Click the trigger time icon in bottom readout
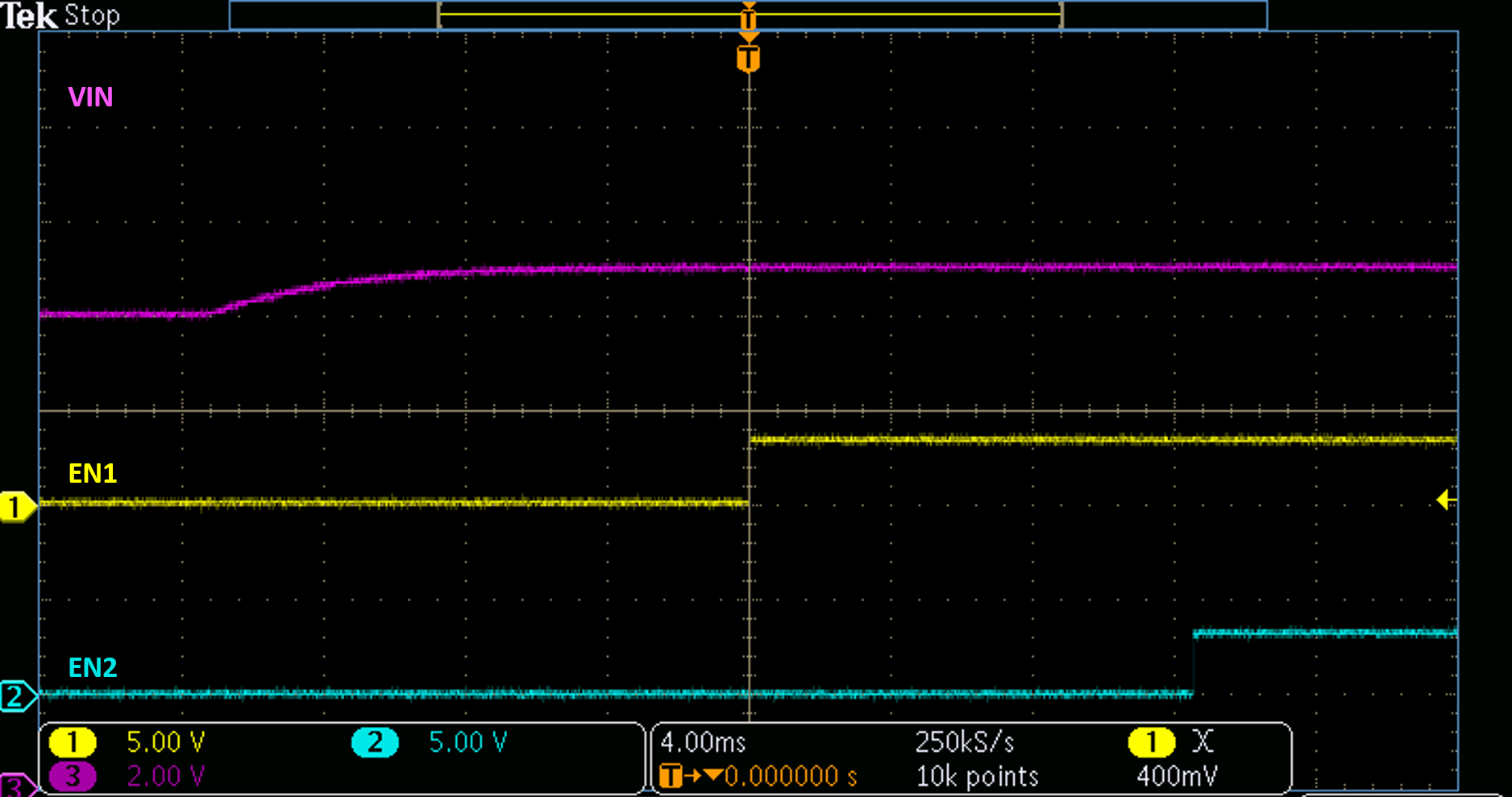Image resolution: width=1512 pixels, height=797 pixels. pos(669,776)
